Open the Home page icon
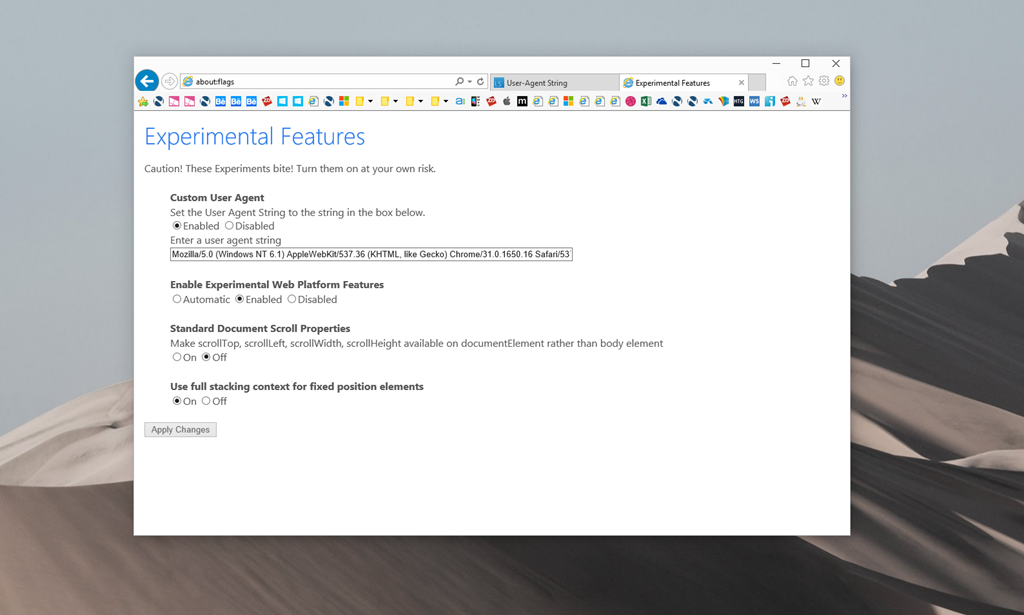The width and height of the screenshot is (1024, 615). pyautogui.click(x=792, y=81)
